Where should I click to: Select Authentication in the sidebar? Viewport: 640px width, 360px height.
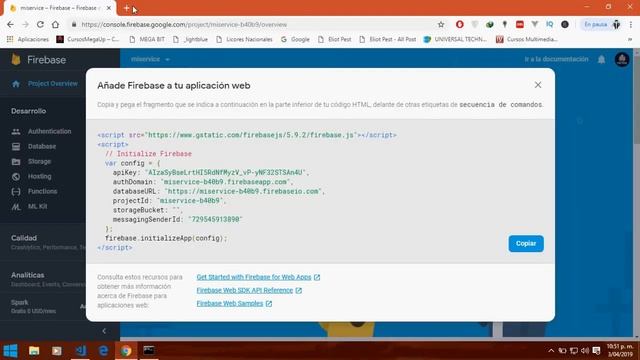(x=49, y=131)
